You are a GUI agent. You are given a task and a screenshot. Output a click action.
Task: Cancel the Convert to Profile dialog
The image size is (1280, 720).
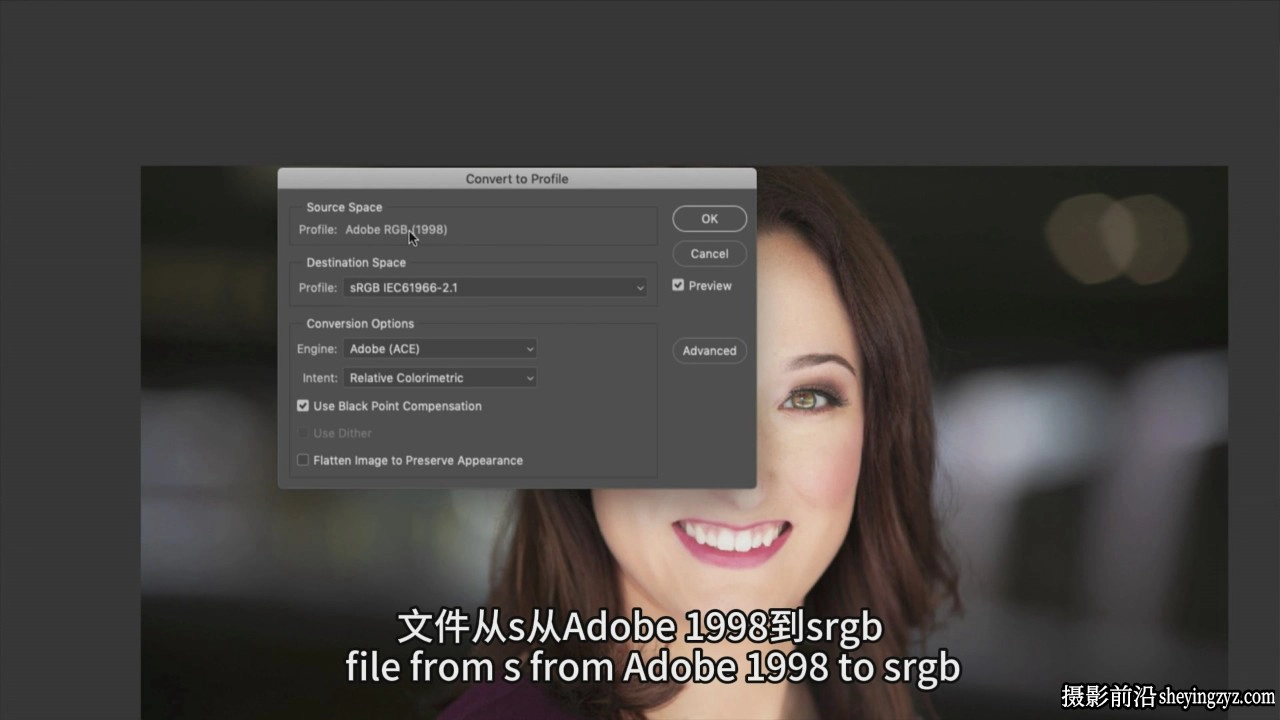pyautogui.click(x=709, y=254)
